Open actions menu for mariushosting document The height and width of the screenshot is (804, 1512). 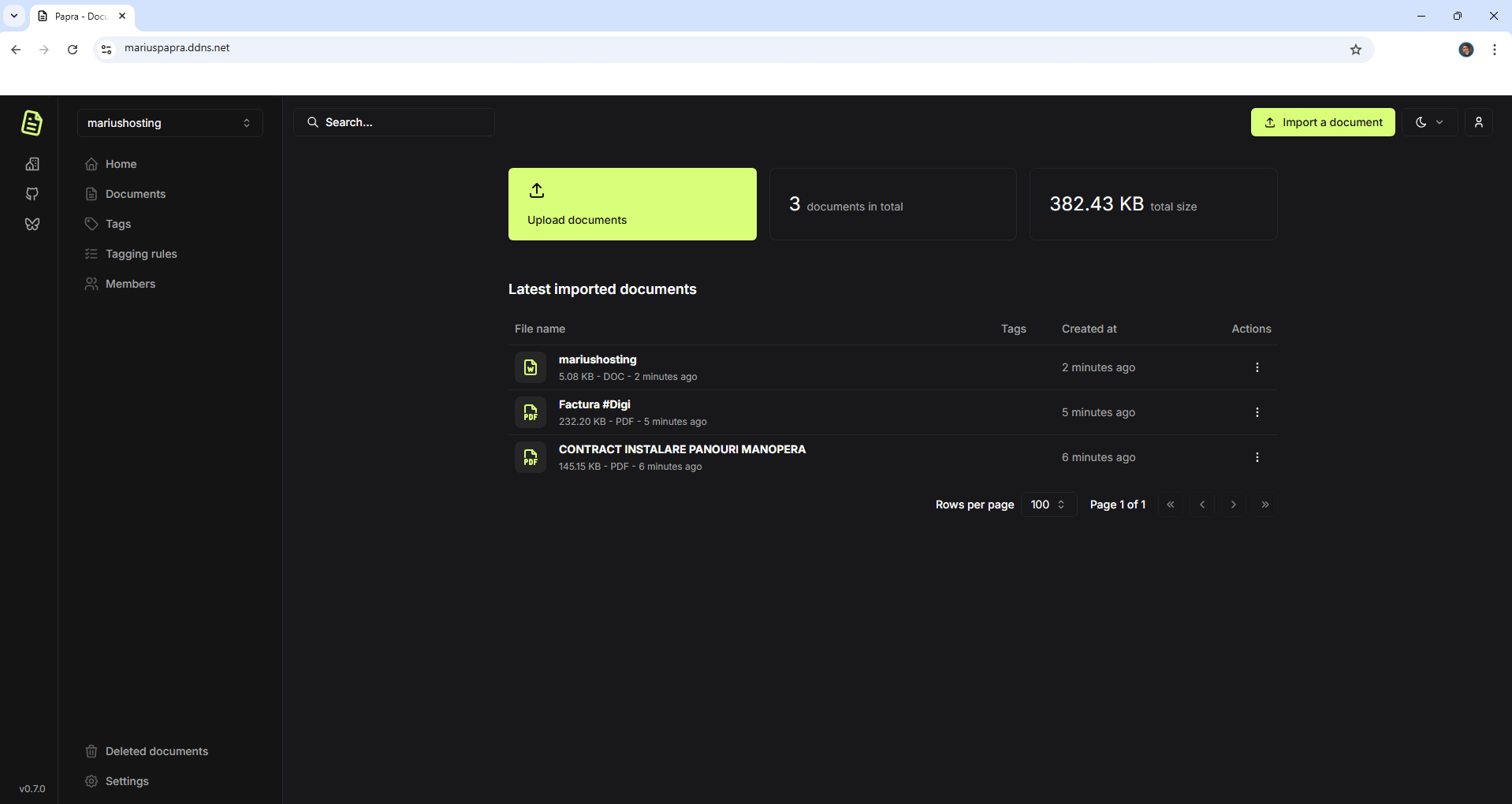[1257, 367]
